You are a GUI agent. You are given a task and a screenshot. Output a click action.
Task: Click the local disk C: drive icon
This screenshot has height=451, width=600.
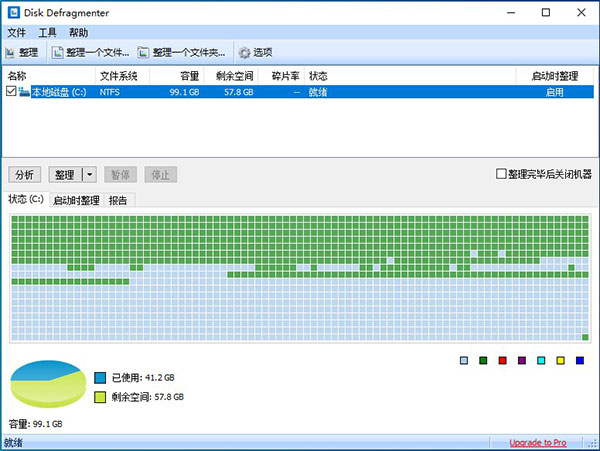[24, 92]
